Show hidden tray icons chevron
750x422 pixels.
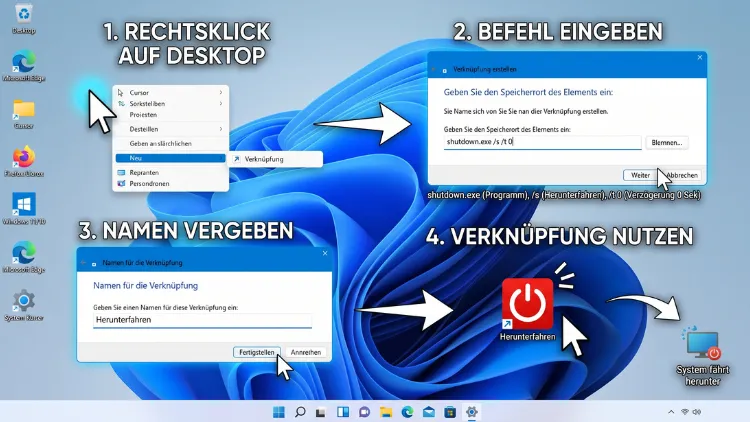pos(671,411)
